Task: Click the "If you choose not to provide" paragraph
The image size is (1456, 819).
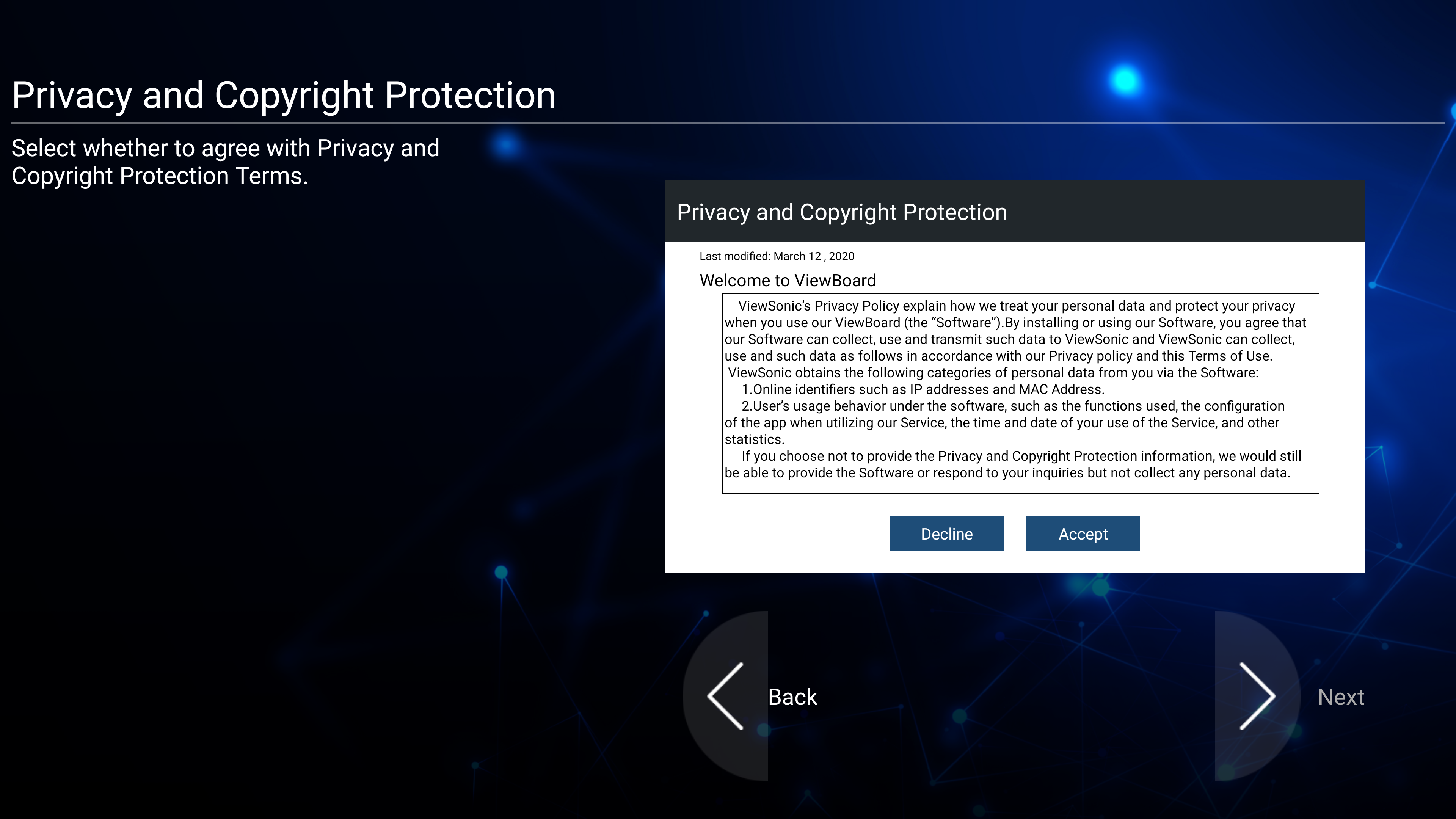Action: tap(1013, 464)
